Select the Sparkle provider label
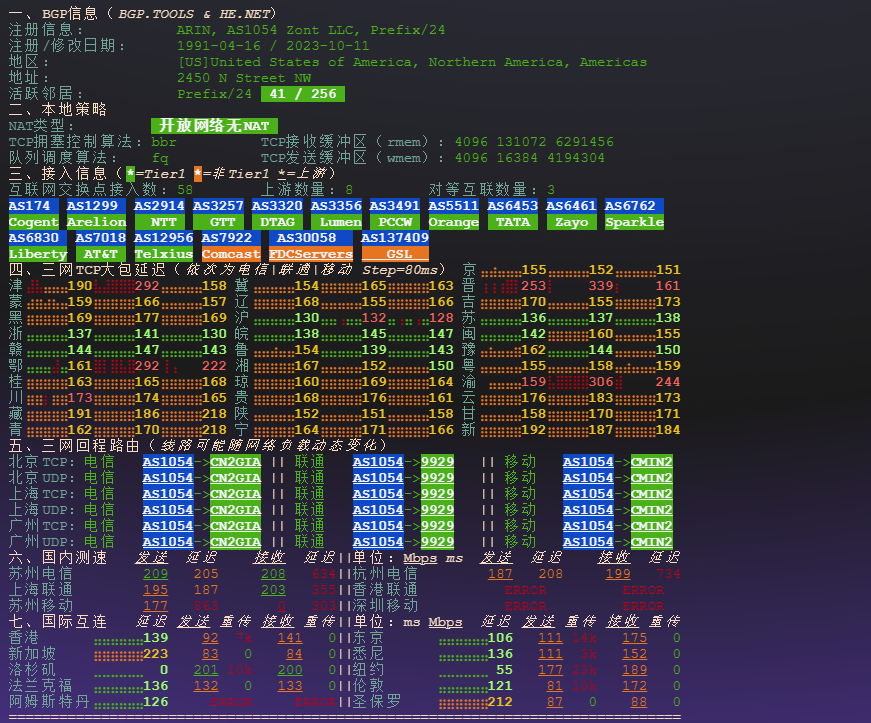Image resolution: width=871 pixels, height=723 pixels. (634, 222)
